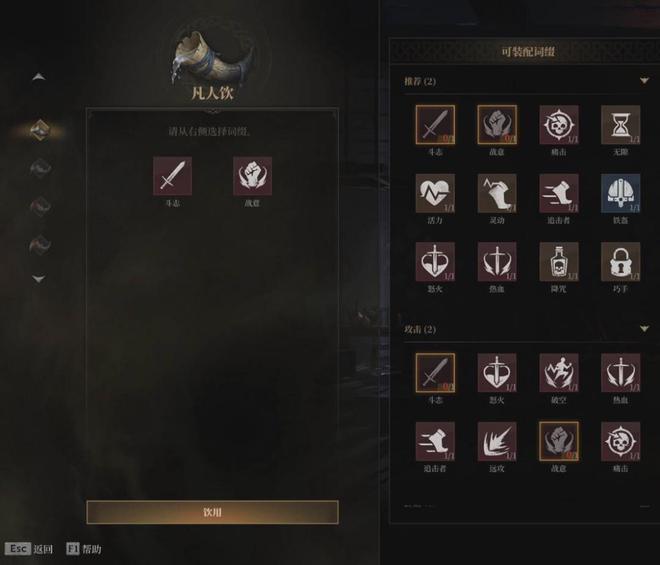660x565 pixels.
Task: Select the 活力 heartbeat affix icon
Action: coord(435,193)
